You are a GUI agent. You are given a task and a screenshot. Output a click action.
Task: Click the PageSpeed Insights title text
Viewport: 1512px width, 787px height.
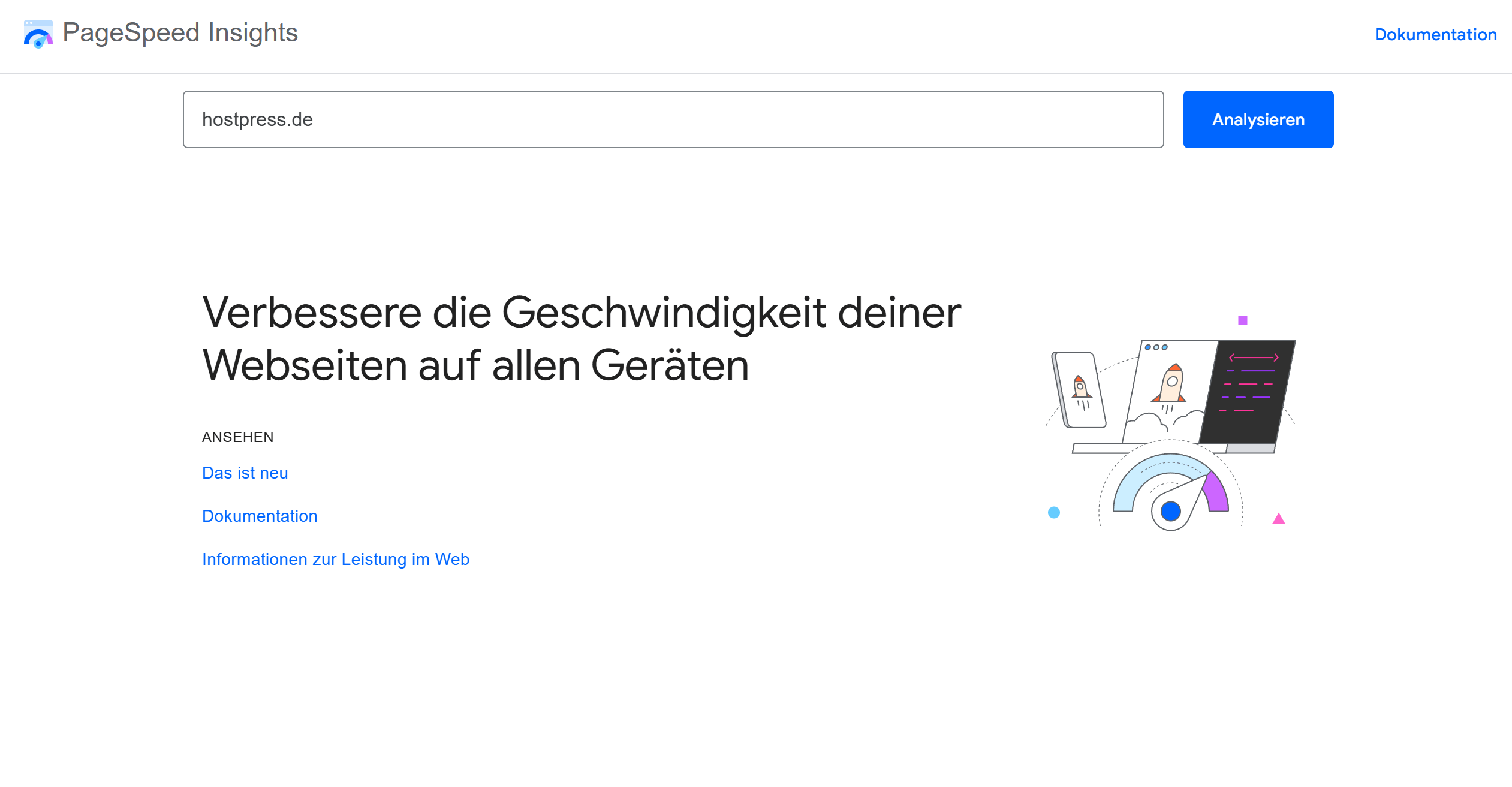(180, 32)
